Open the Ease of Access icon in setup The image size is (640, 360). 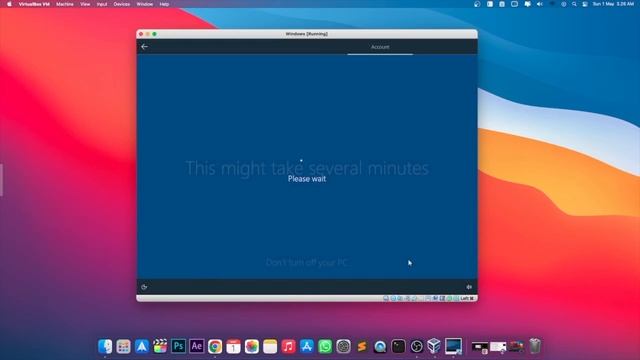(x=144, y=287)
